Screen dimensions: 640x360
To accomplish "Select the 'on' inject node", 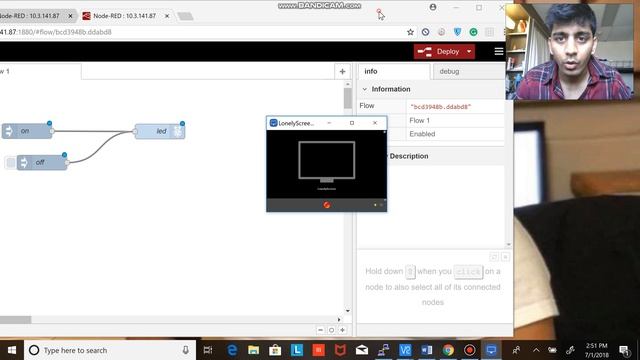I will pos(27,131).
